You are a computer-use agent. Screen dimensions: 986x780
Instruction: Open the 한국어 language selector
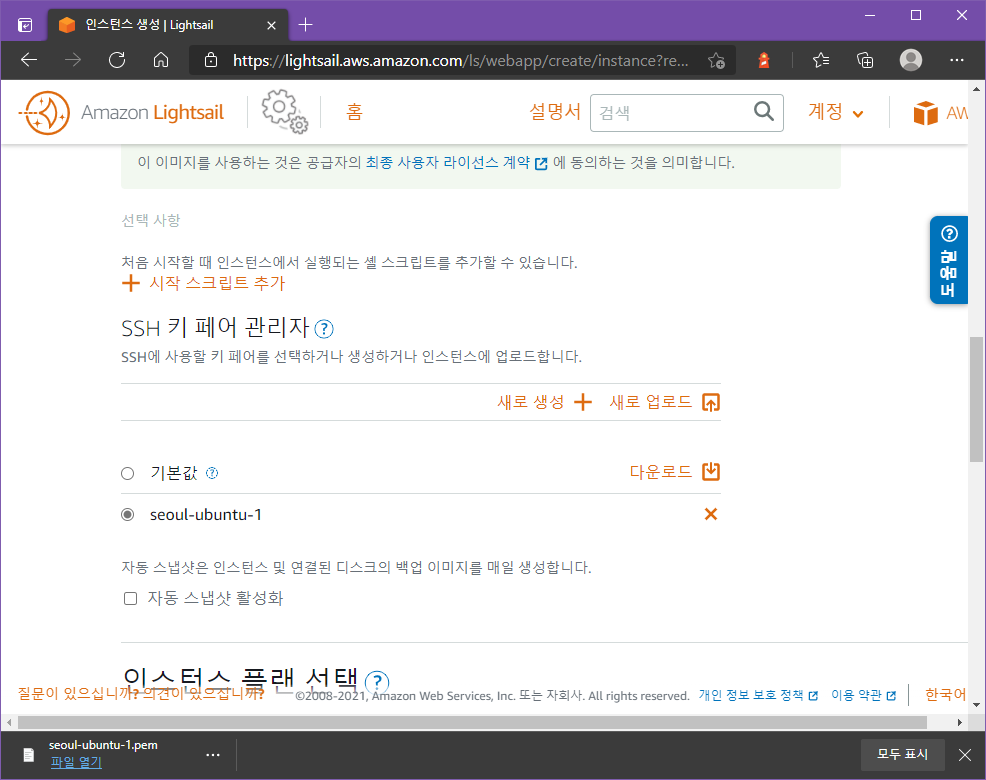(x=945, y=694)
